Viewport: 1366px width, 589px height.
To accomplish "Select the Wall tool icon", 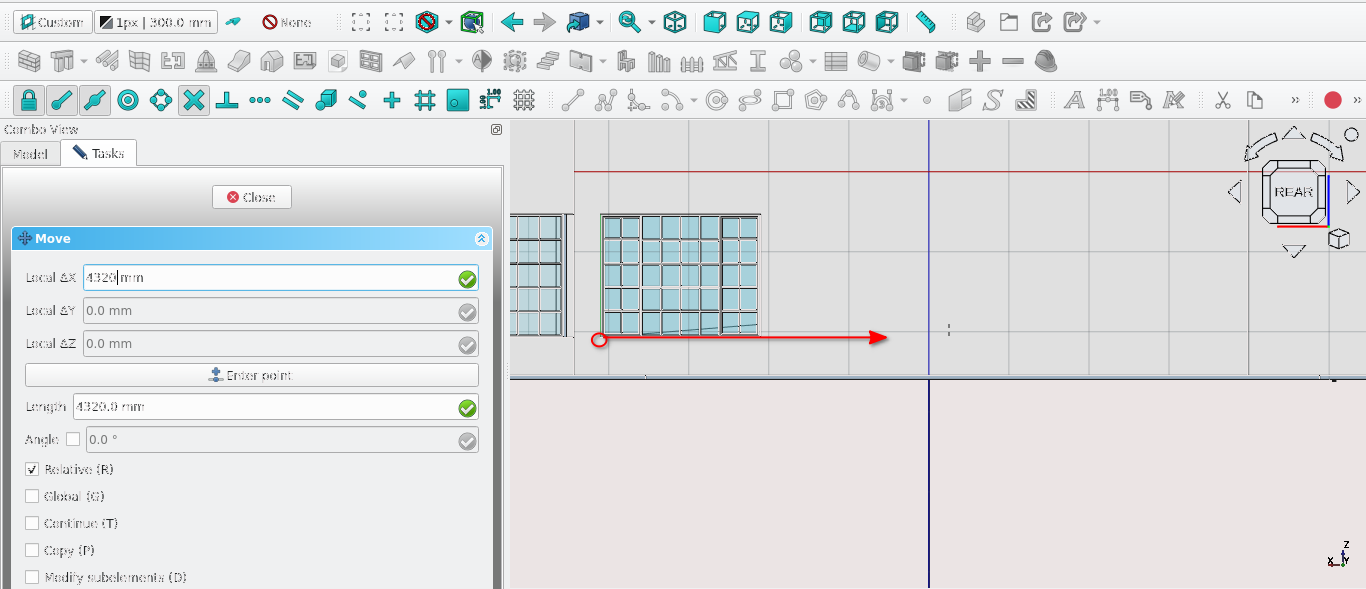I will 29,61.
